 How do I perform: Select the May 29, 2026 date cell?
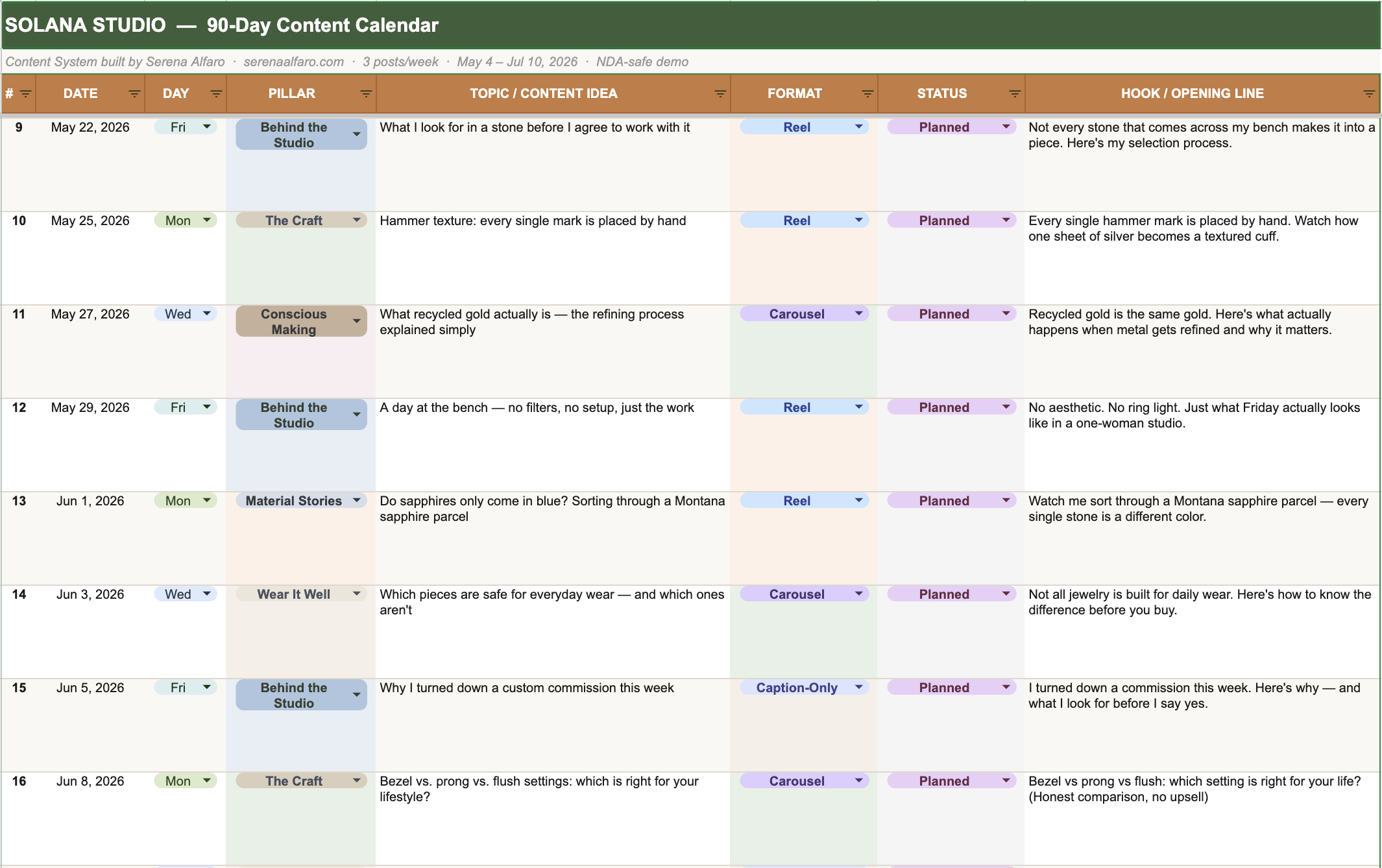90,407
